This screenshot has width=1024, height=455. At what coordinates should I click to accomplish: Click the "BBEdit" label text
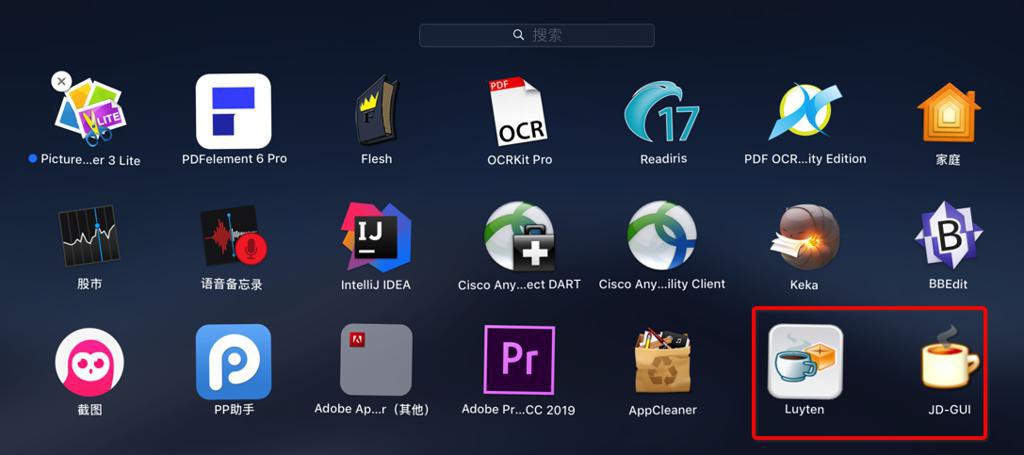tap(948, 284)
